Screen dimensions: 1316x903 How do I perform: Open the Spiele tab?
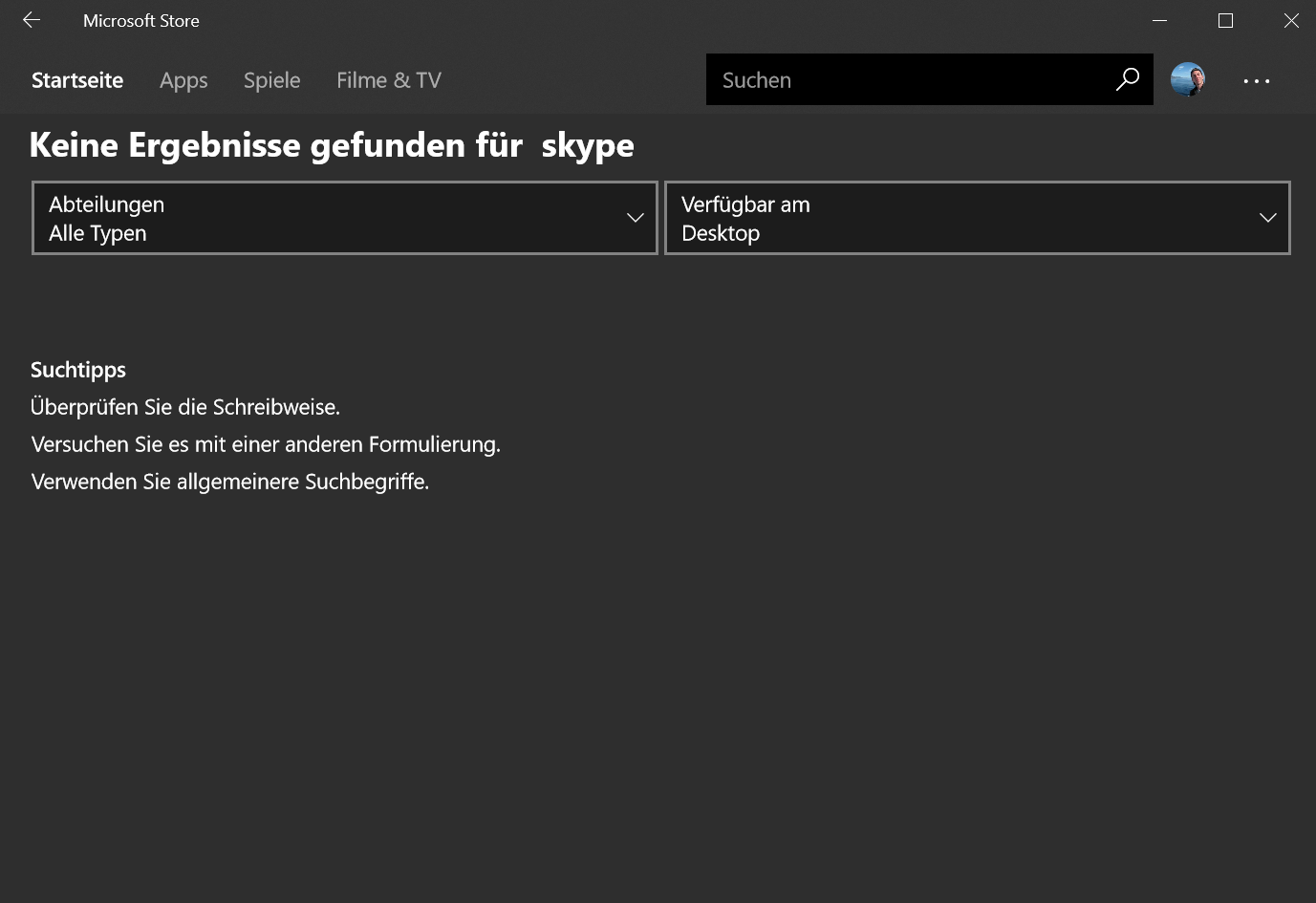coord(271,80)
